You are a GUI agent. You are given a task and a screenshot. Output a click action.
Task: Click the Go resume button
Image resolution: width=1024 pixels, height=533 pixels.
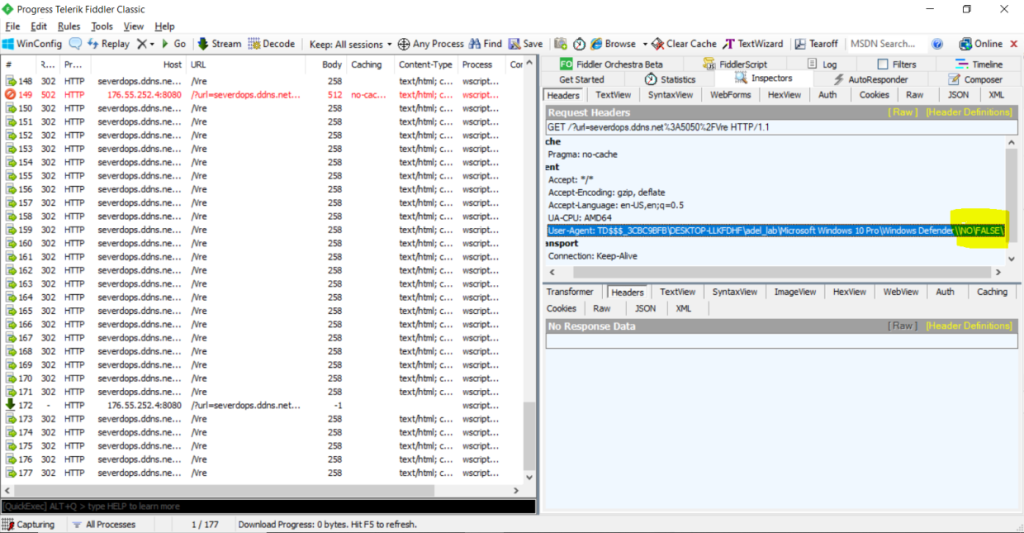(x=174, y=44)
